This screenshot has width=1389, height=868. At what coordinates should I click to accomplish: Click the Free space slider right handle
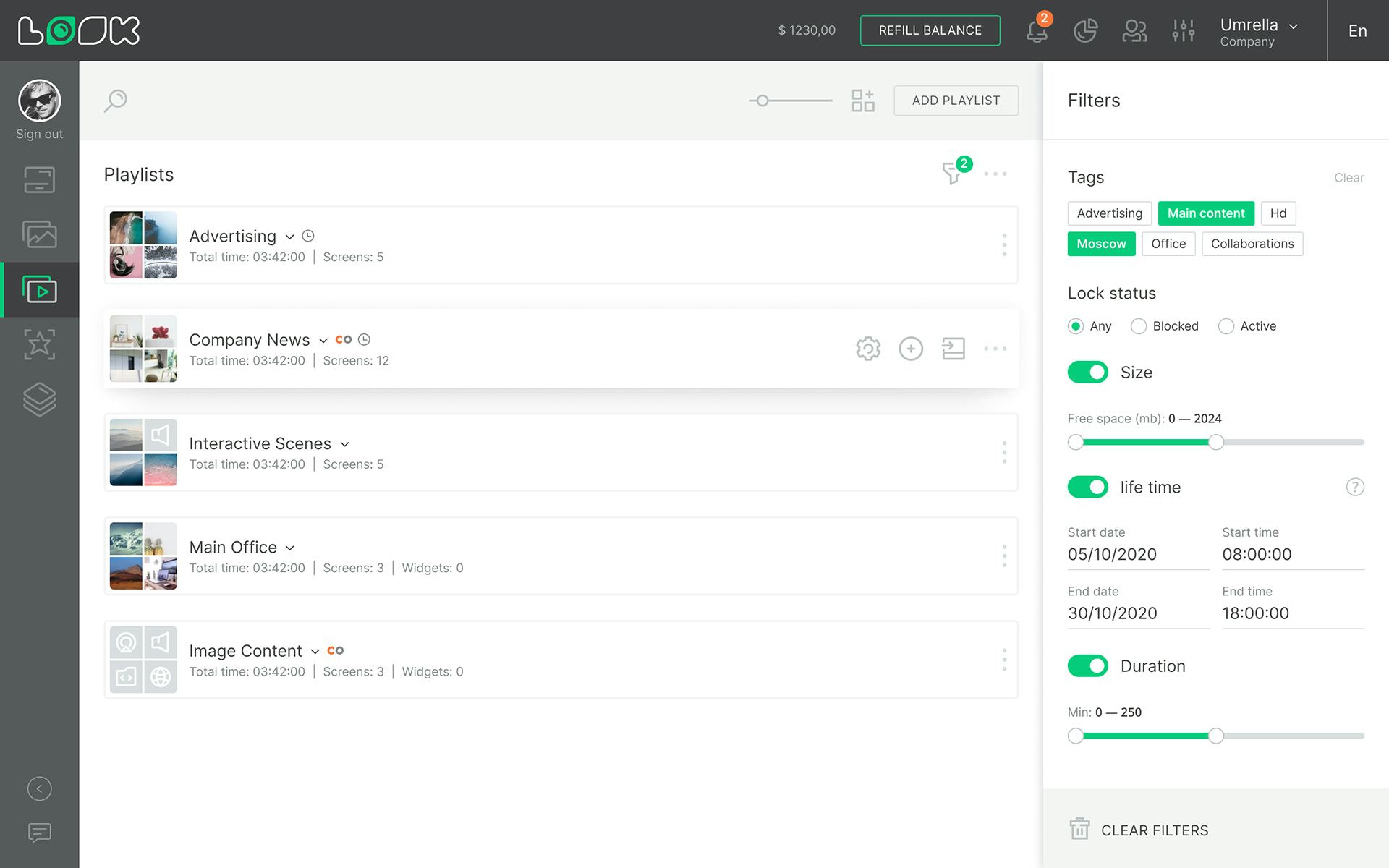(x=1216, y=442)
